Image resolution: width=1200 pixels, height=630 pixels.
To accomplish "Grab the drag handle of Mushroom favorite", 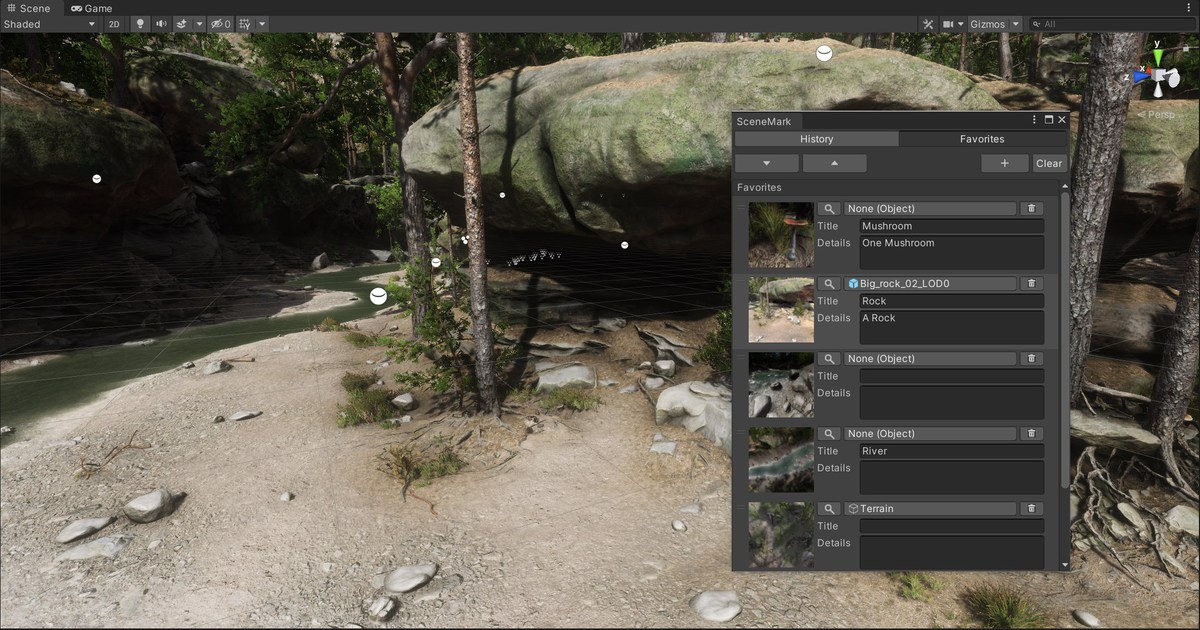I will point(741,209).
